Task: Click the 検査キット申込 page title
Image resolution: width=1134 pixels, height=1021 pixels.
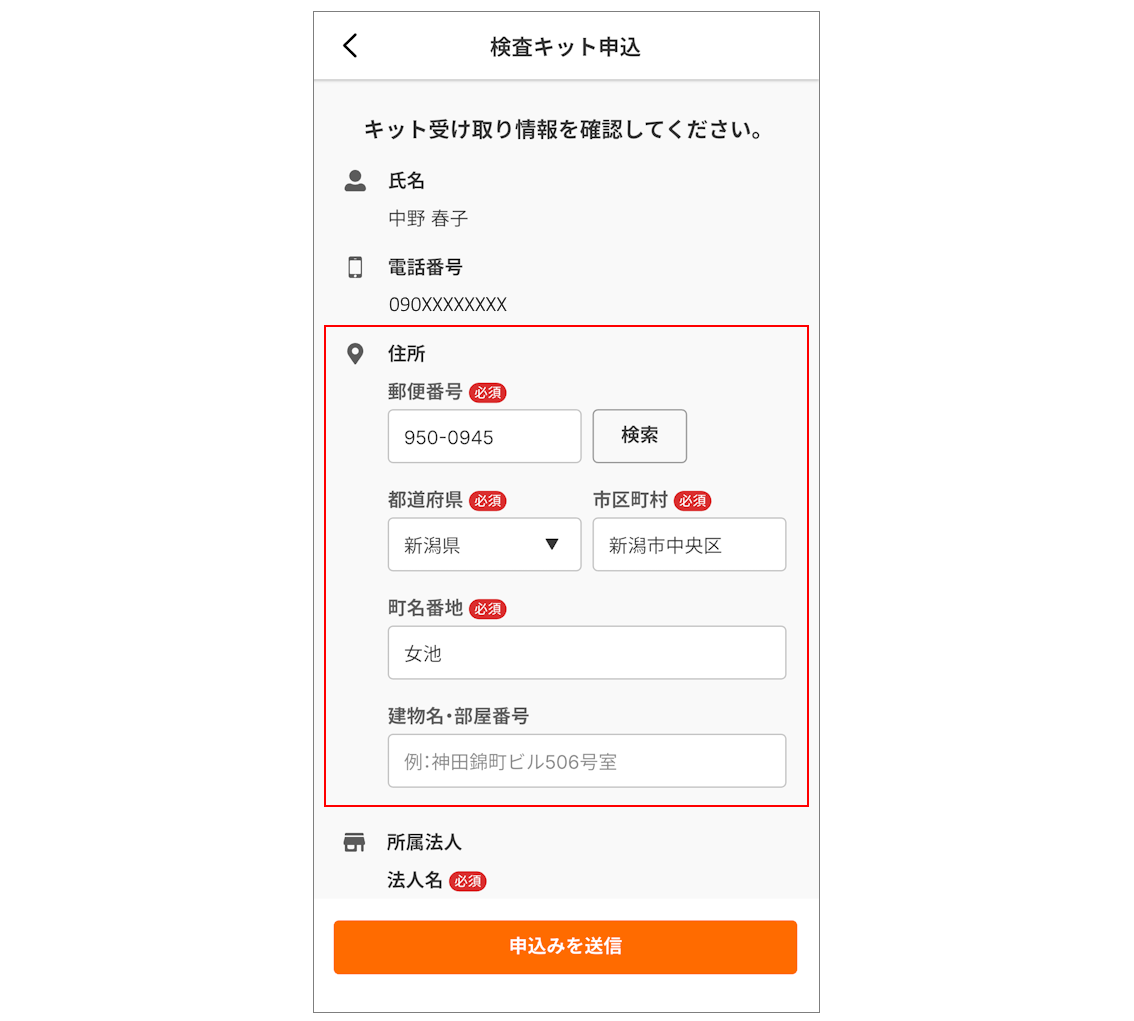Action: pyautogui.click(x=565, y=47)
